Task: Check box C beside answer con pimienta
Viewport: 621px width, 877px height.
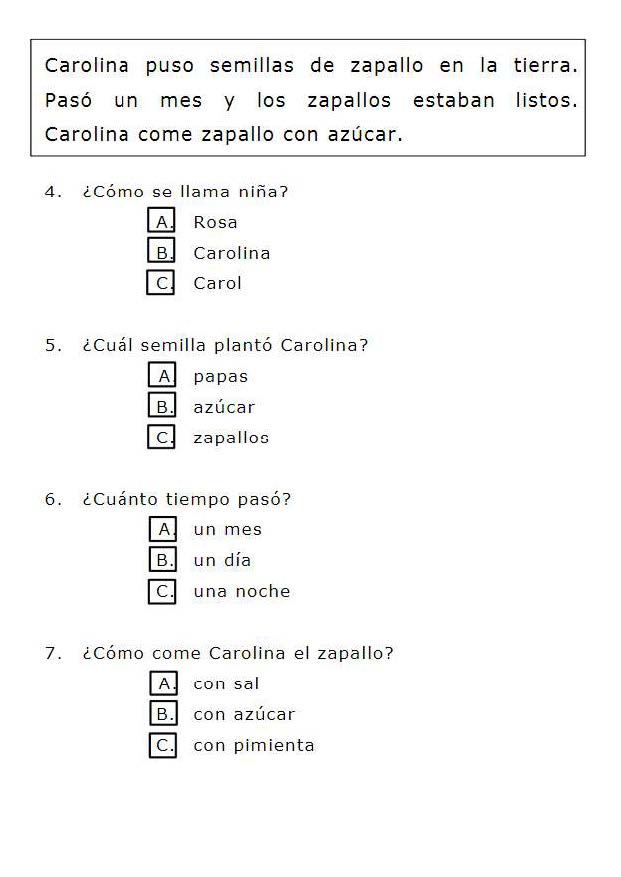Action: click(x=162, y=745)
